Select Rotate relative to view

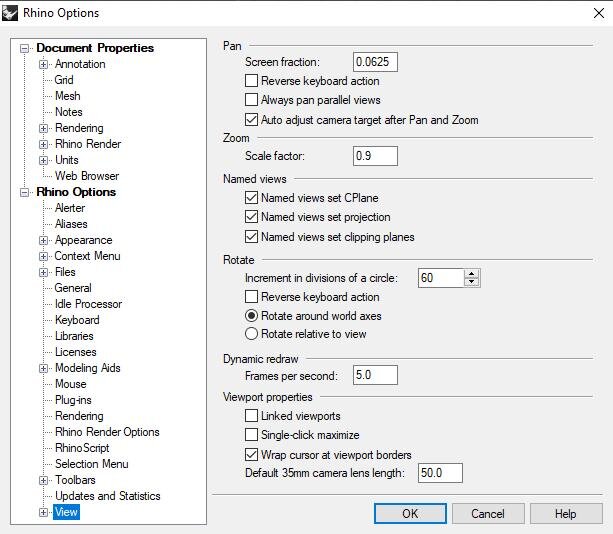click(x=251, y=334)
